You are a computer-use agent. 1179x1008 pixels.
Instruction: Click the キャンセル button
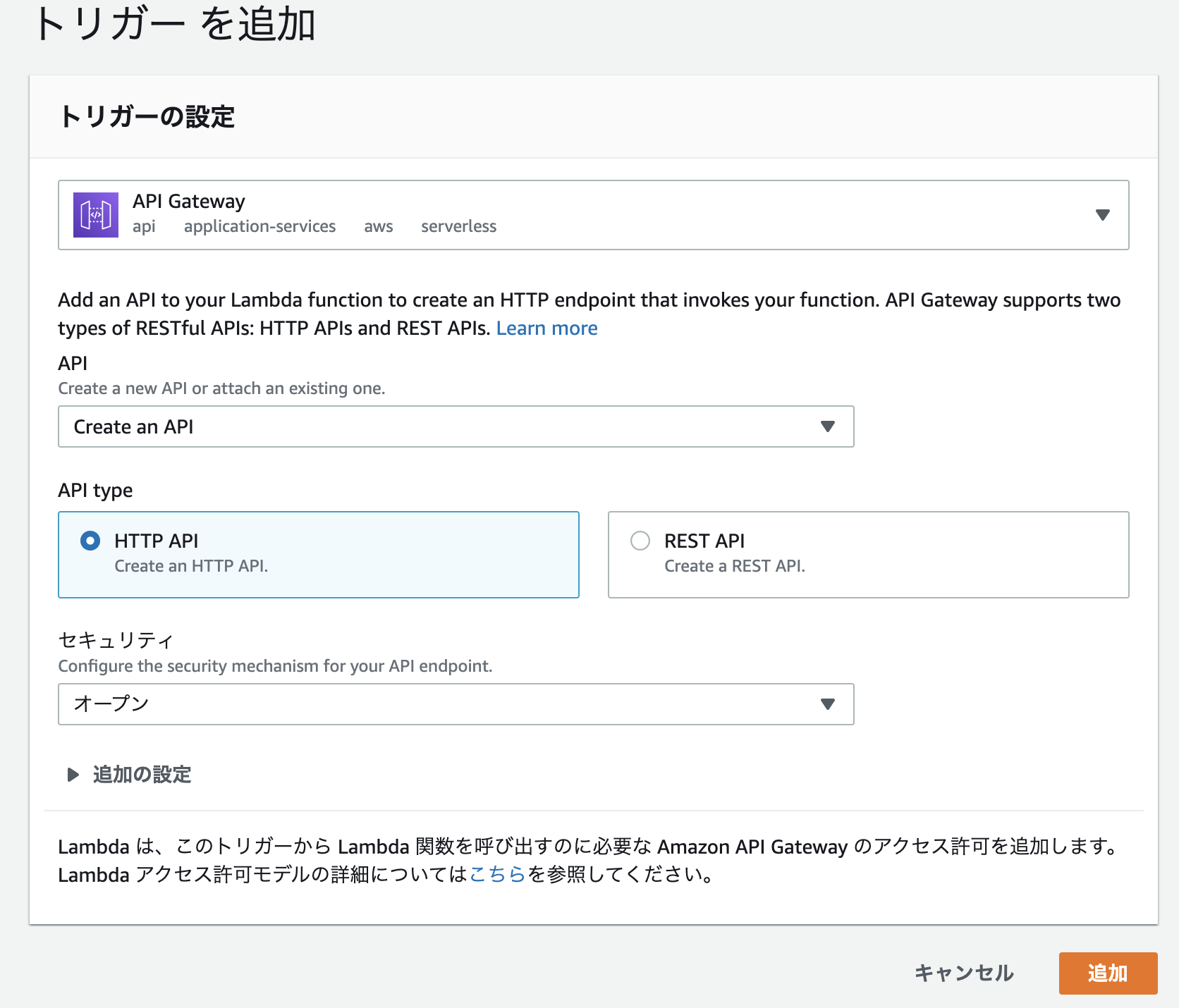point(963,973)
